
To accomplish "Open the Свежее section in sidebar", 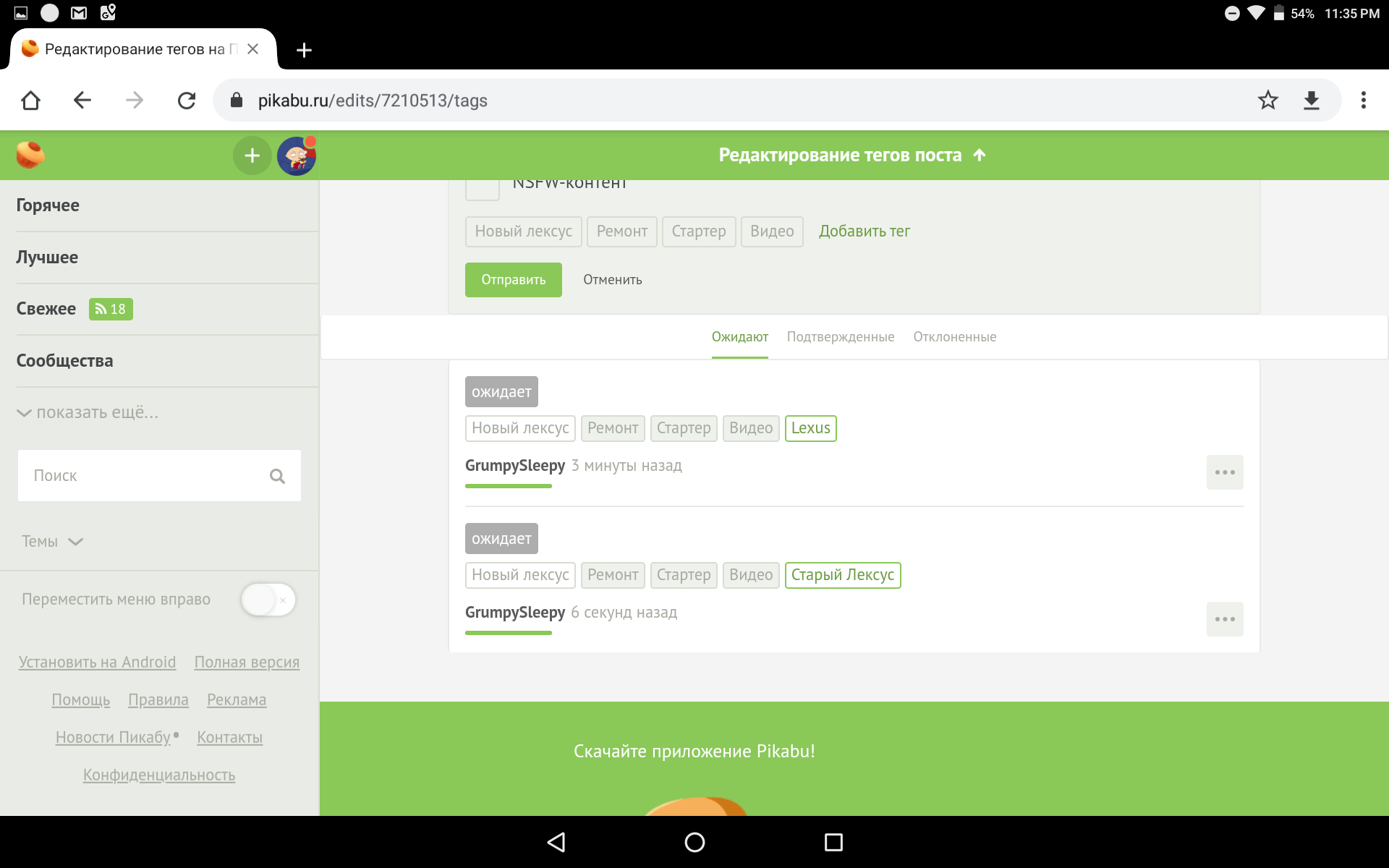I will click(46, 309).
